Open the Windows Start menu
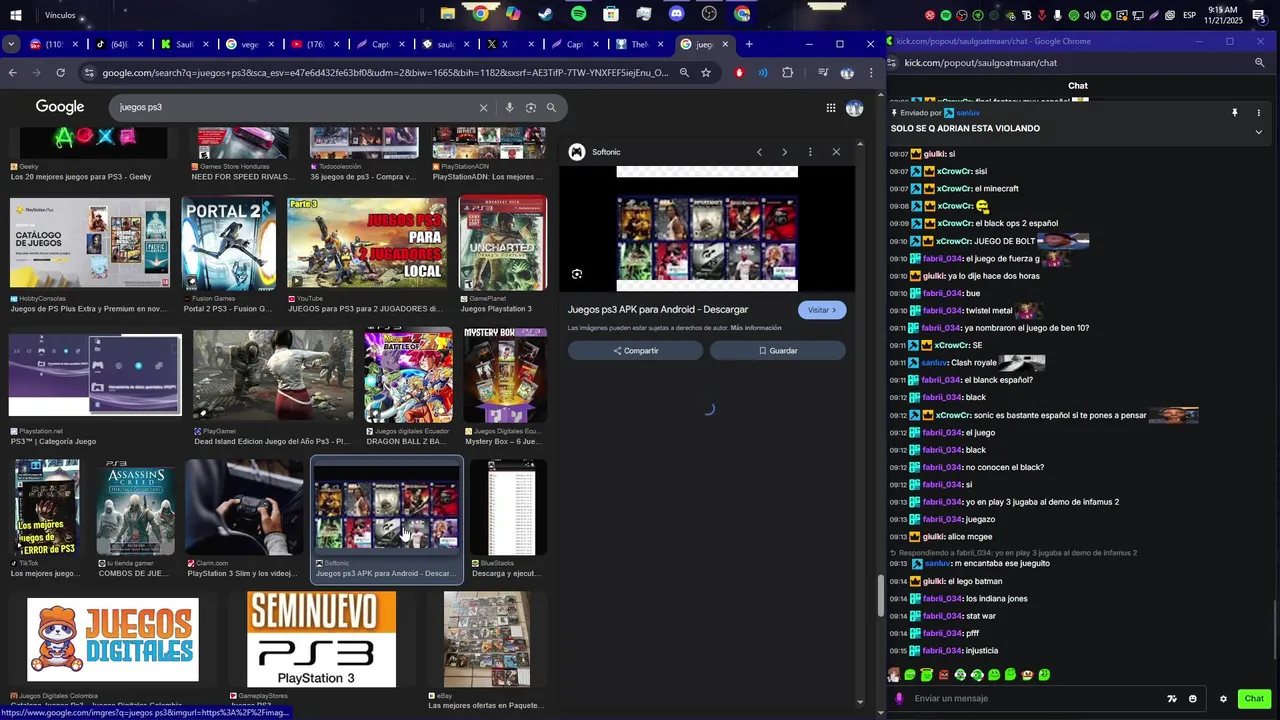This screenshot has height=720, width=1280. click(15, 15)
